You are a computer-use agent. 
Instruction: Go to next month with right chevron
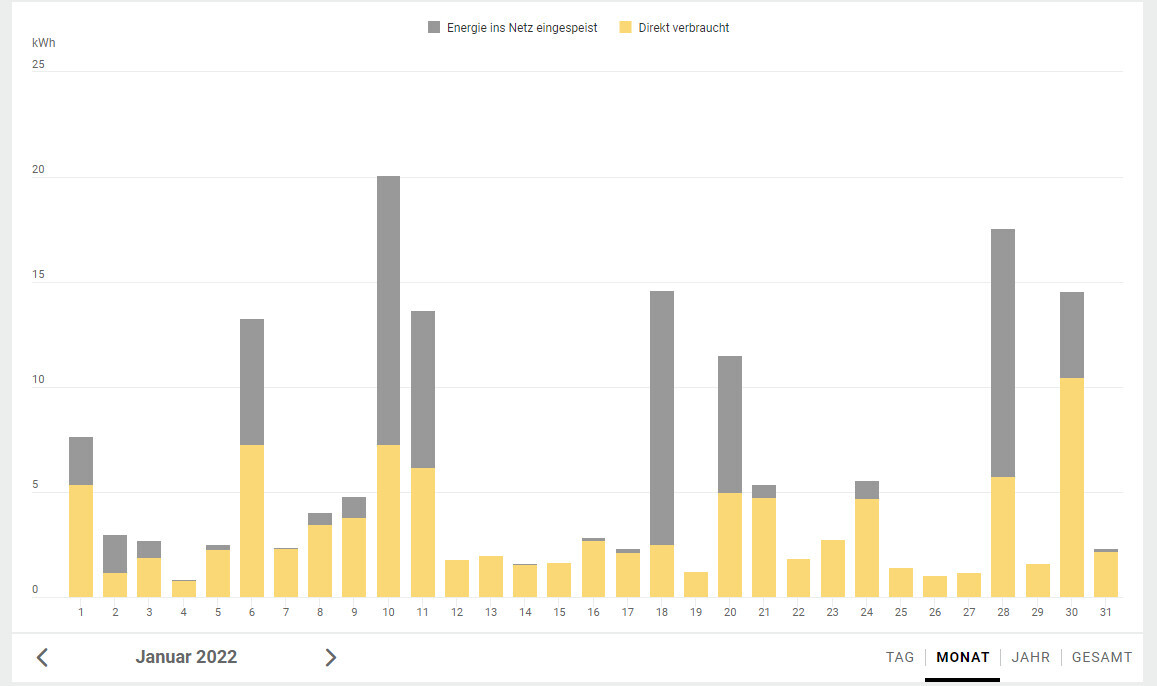point(331,657)
